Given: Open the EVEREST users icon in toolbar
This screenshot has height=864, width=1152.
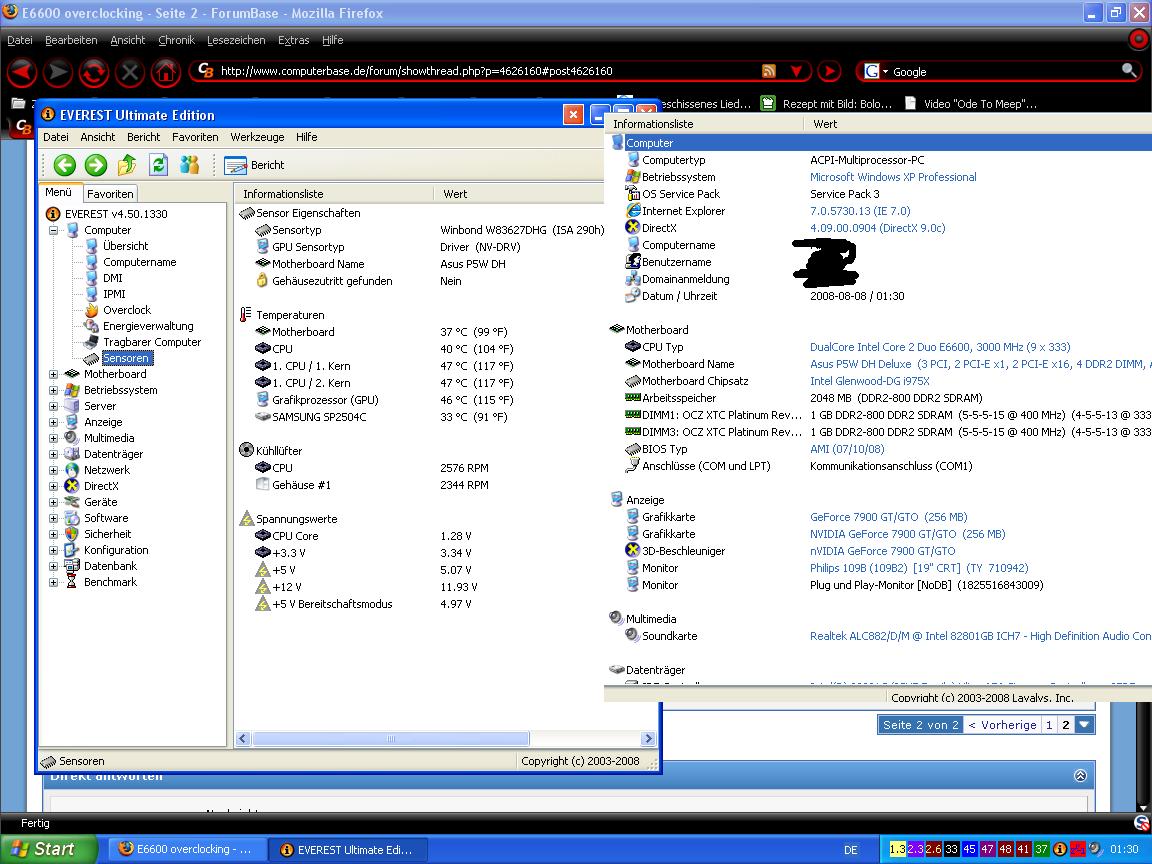Looking at the screenshot, I should (x=190, y=165).
